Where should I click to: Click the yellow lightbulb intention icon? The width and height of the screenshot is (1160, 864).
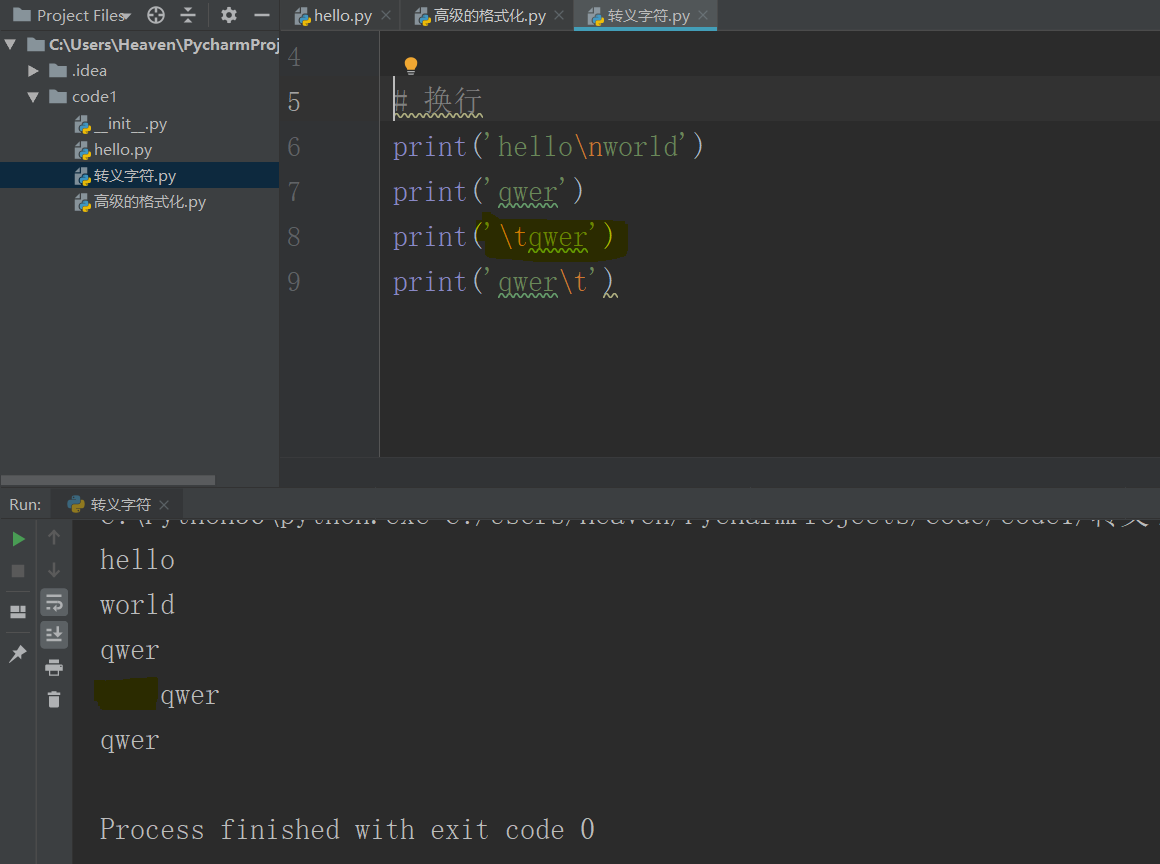[411, 66]
